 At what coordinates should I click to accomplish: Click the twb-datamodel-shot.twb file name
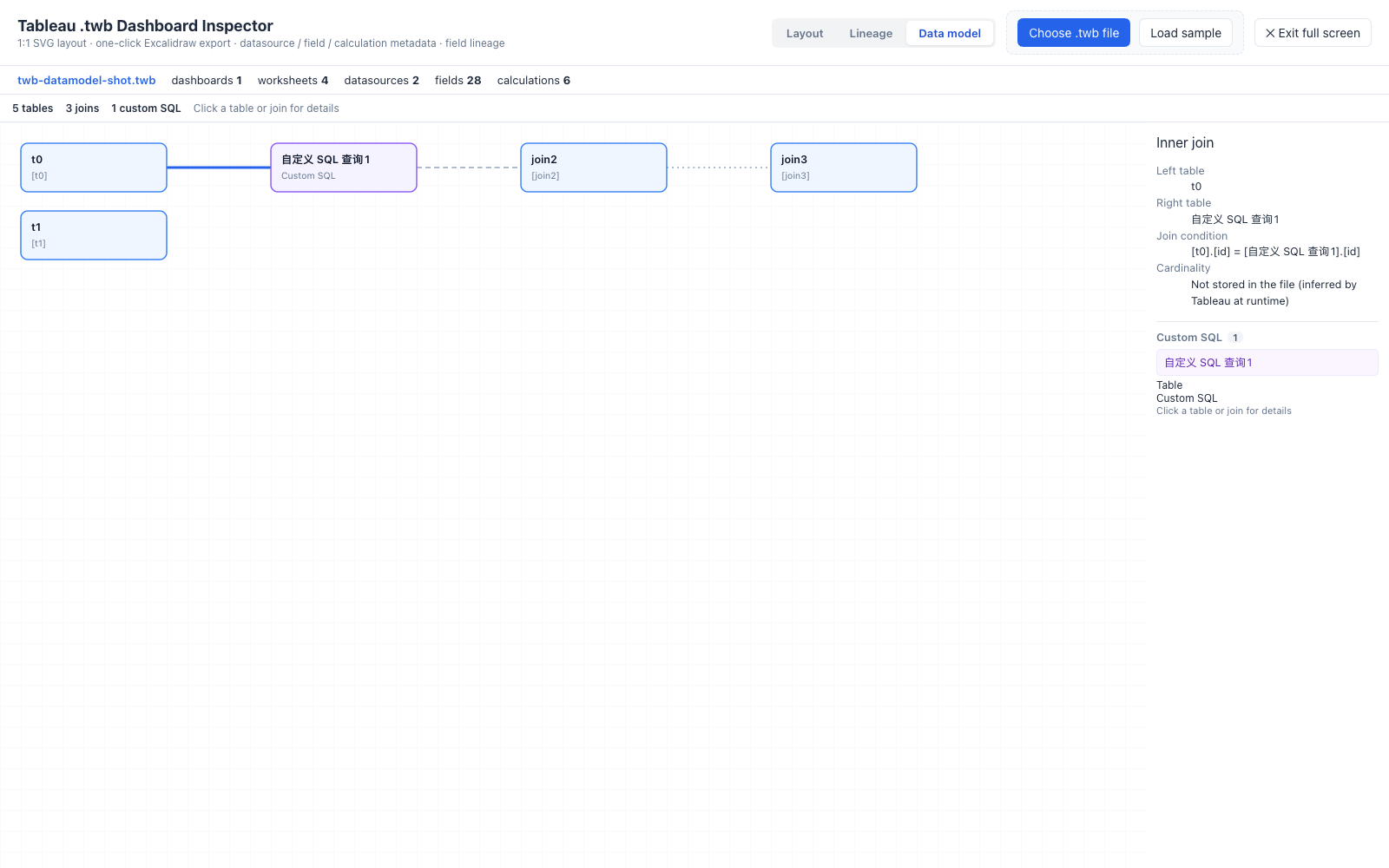pyautogui.click(x=87, y=80)
